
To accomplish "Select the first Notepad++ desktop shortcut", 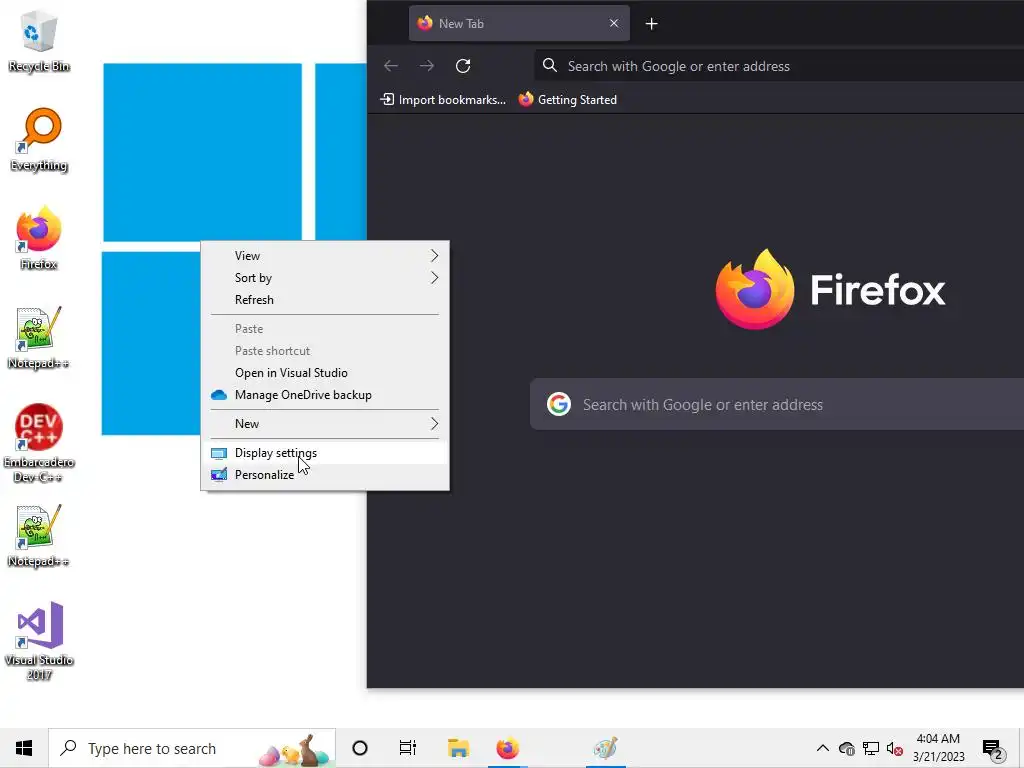I will [39, 338].
